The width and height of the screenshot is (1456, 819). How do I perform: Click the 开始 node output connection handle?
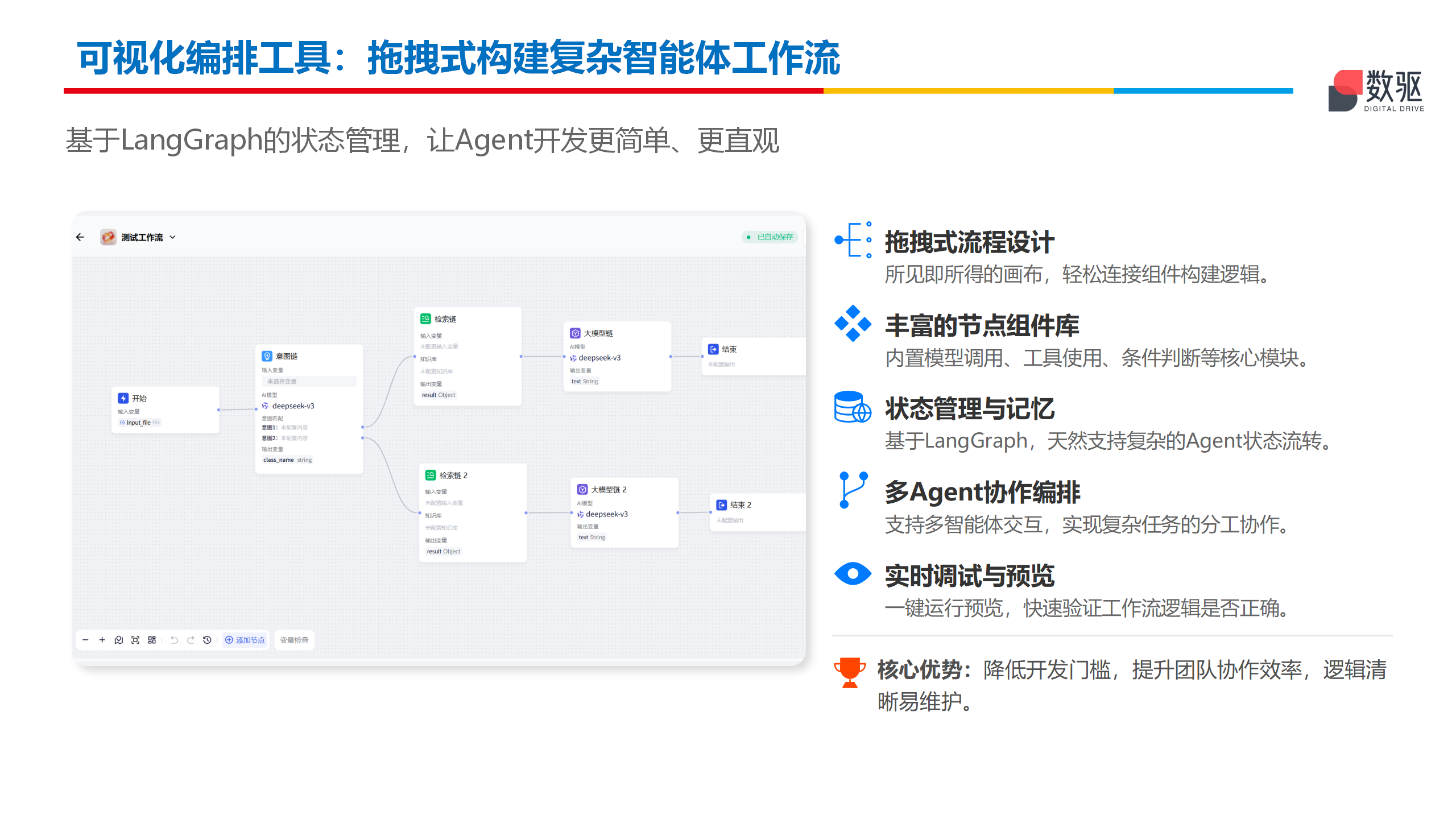[x=218, y=410]
